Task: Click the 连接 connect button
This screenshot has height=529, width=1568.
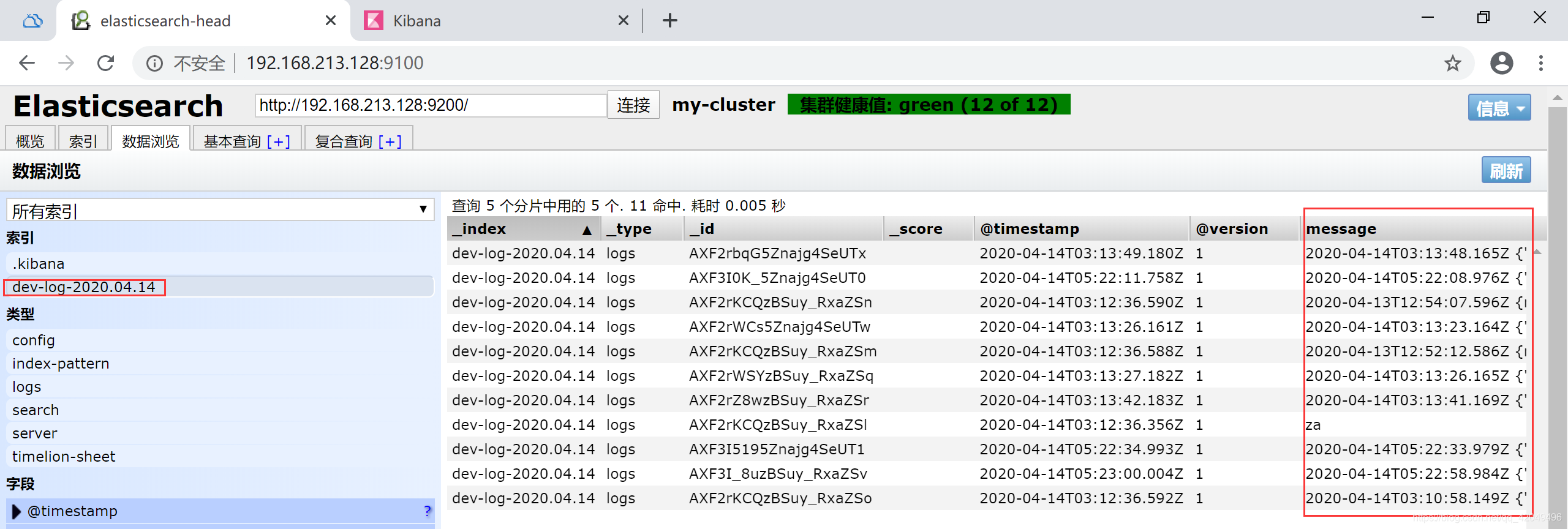Action: 633,105
